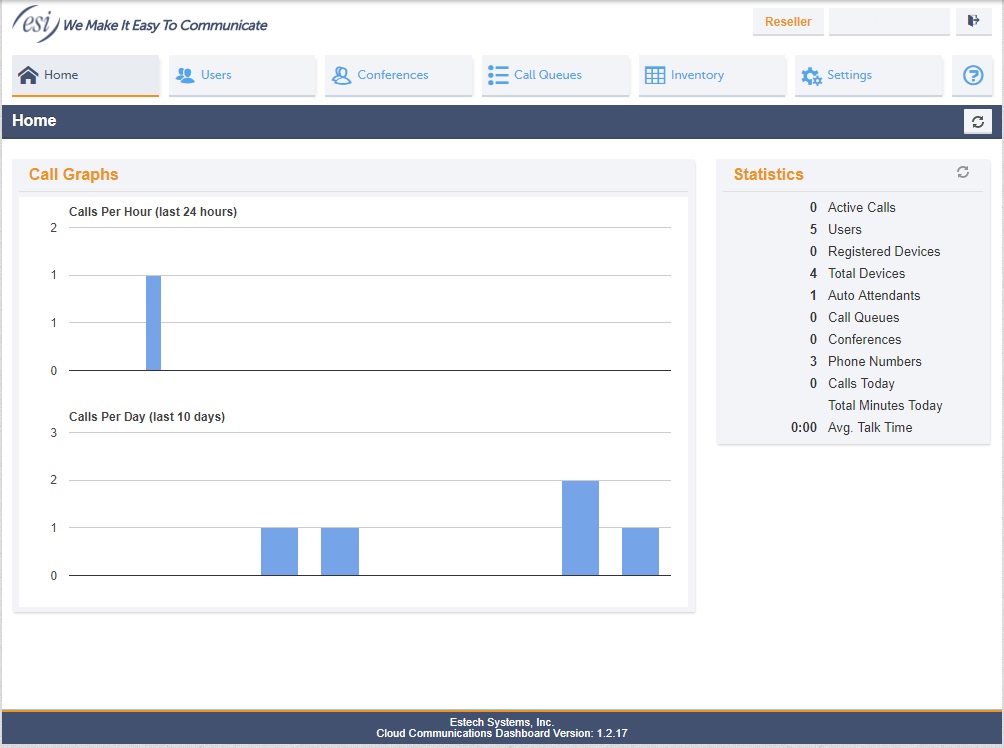The height and width of the screenshot is (748, 1004).
Task: Refresh page using Home bar refresh icon
Action: pos(977,122)
